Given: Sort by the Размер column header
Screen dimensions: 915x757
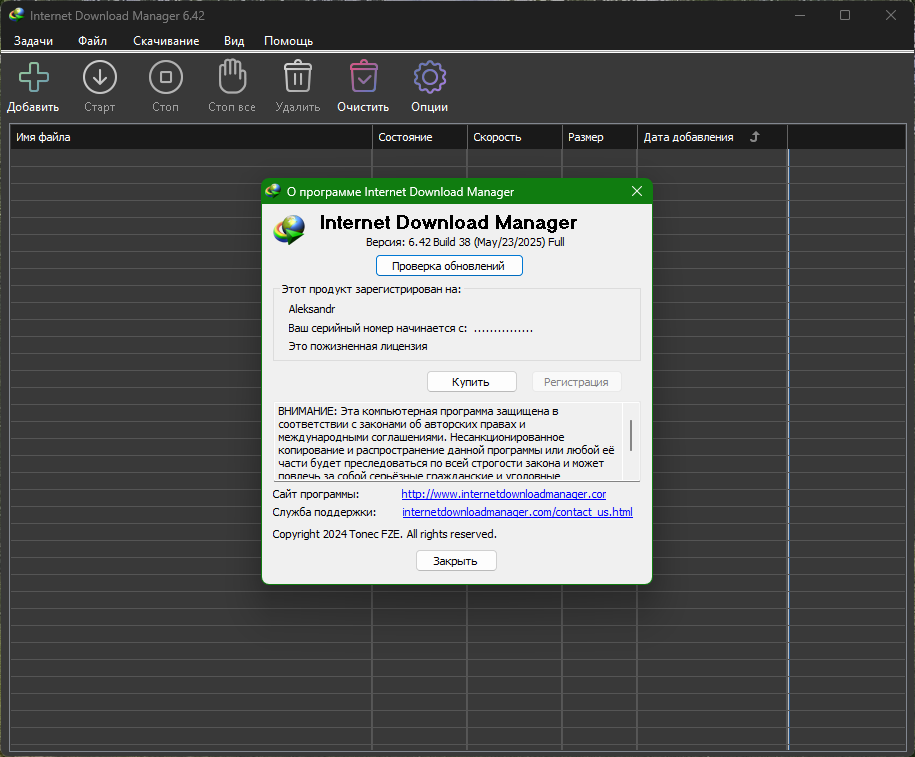Looking at the screenshot, I should tap(599, 137).
